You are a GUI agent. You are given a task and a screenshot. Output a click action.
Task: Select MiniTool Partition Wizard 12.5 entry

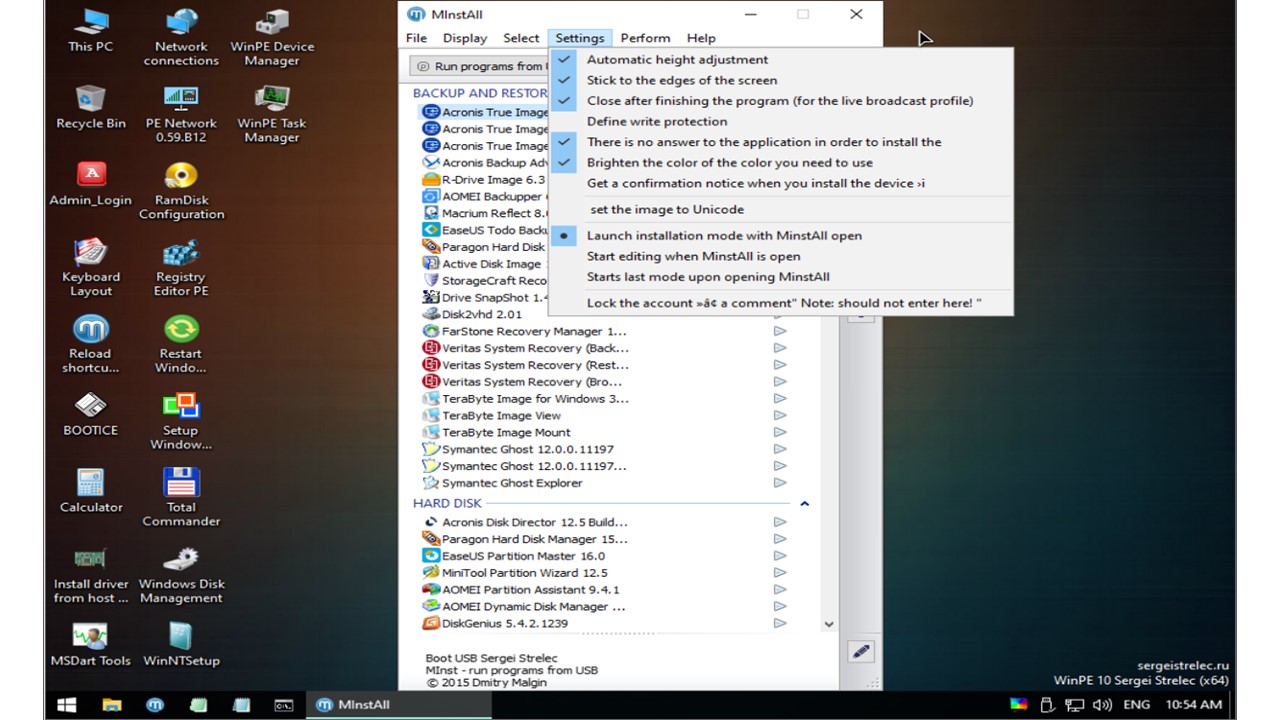point(516,573)
